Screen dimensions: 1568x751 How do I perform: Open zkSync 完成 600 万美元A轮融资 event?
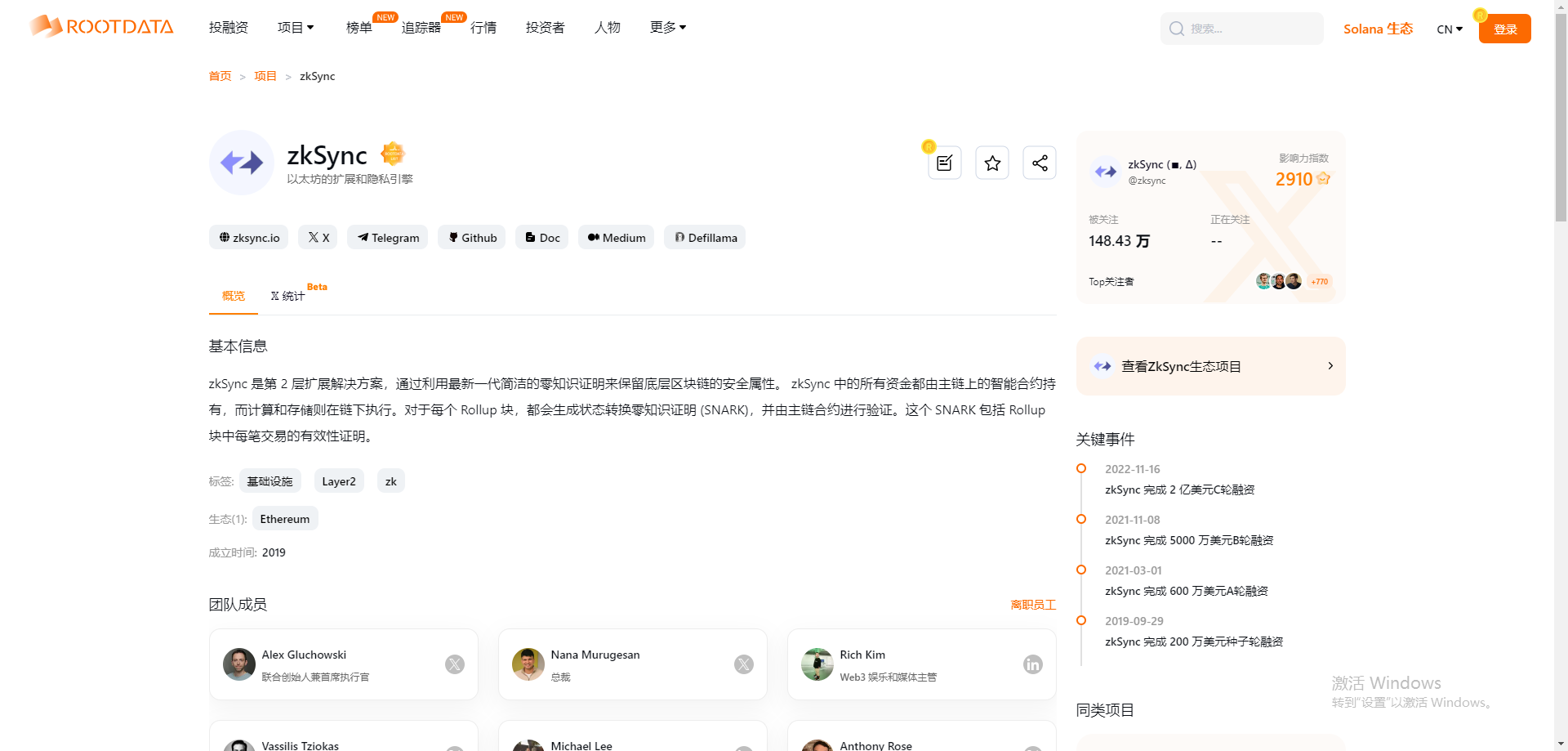click(1187, 591)
